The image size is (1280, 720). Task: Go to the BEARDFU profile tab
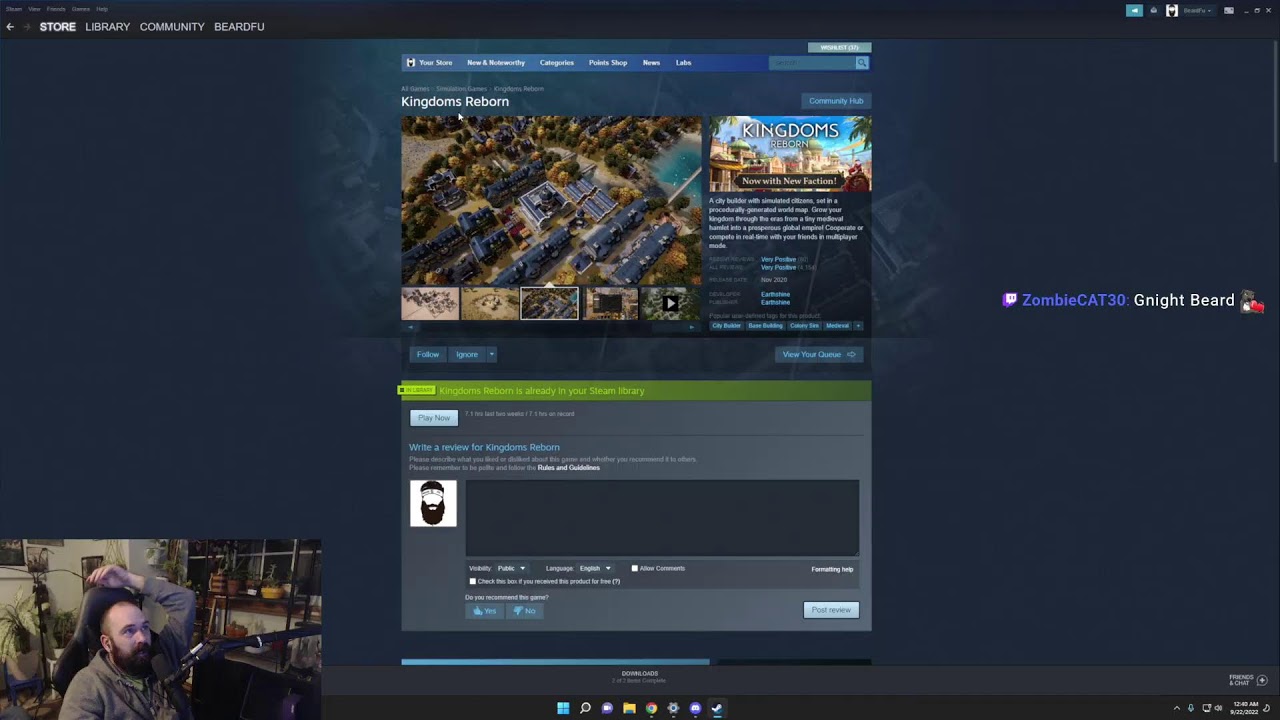pyautogui.click(x=239, y=27)
